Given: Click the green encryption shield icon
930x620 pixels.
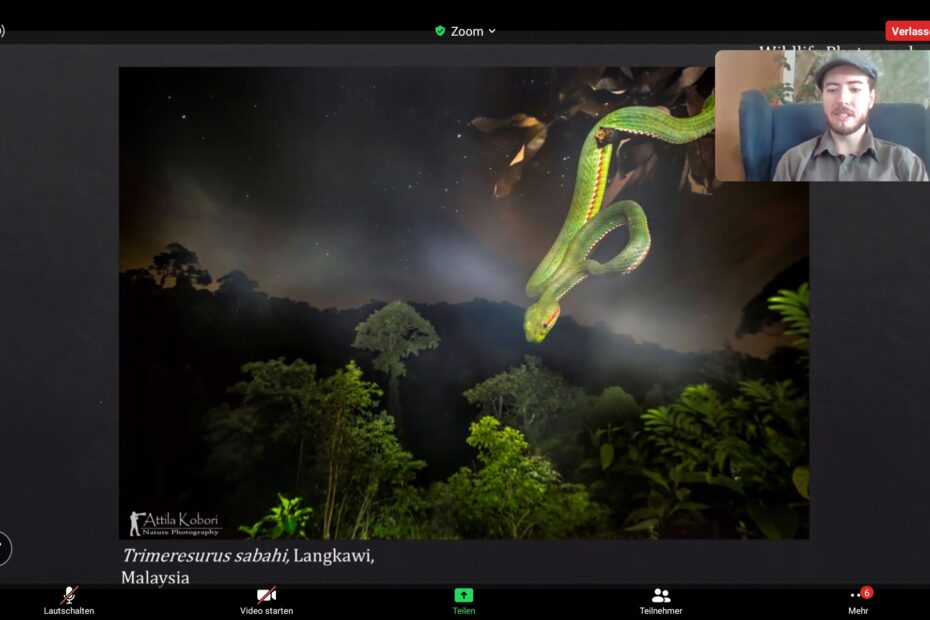Looking at the screenshot, I should pyautogui.click(x=440, y=31).
